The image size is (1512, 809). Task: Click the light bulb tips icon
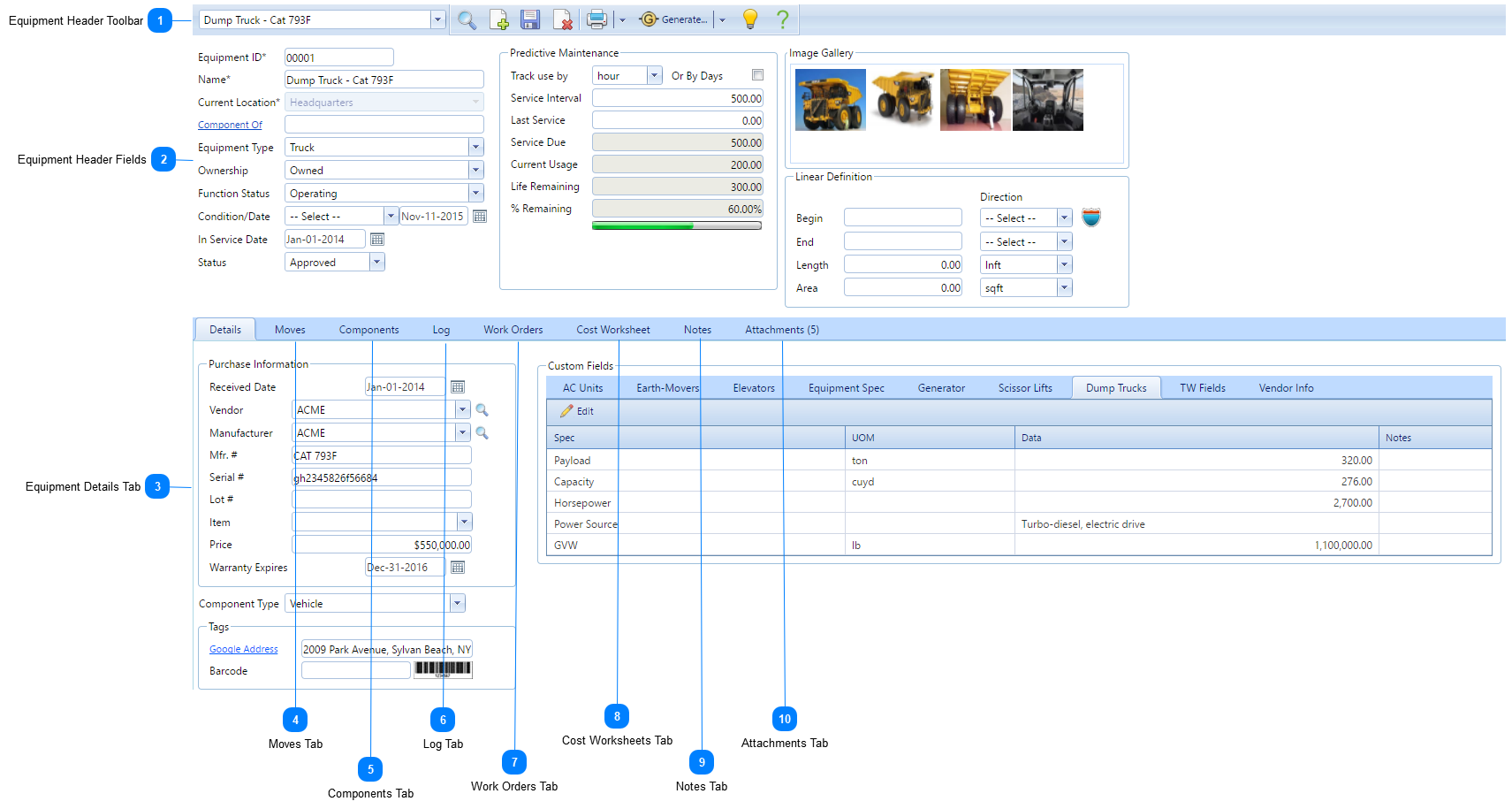[x=750, y=19]
